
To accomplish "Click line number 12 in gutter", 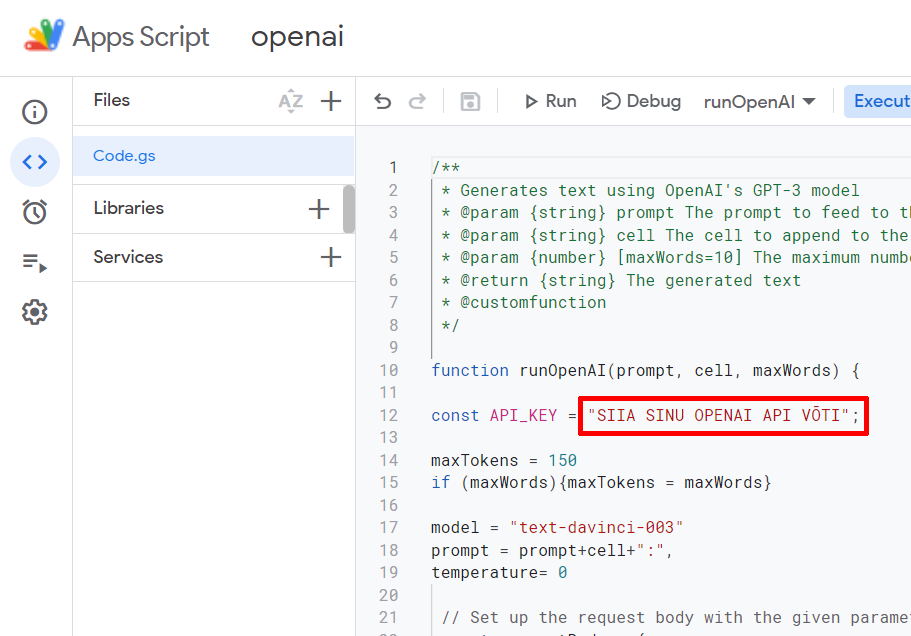I will [x=389, y=416].
